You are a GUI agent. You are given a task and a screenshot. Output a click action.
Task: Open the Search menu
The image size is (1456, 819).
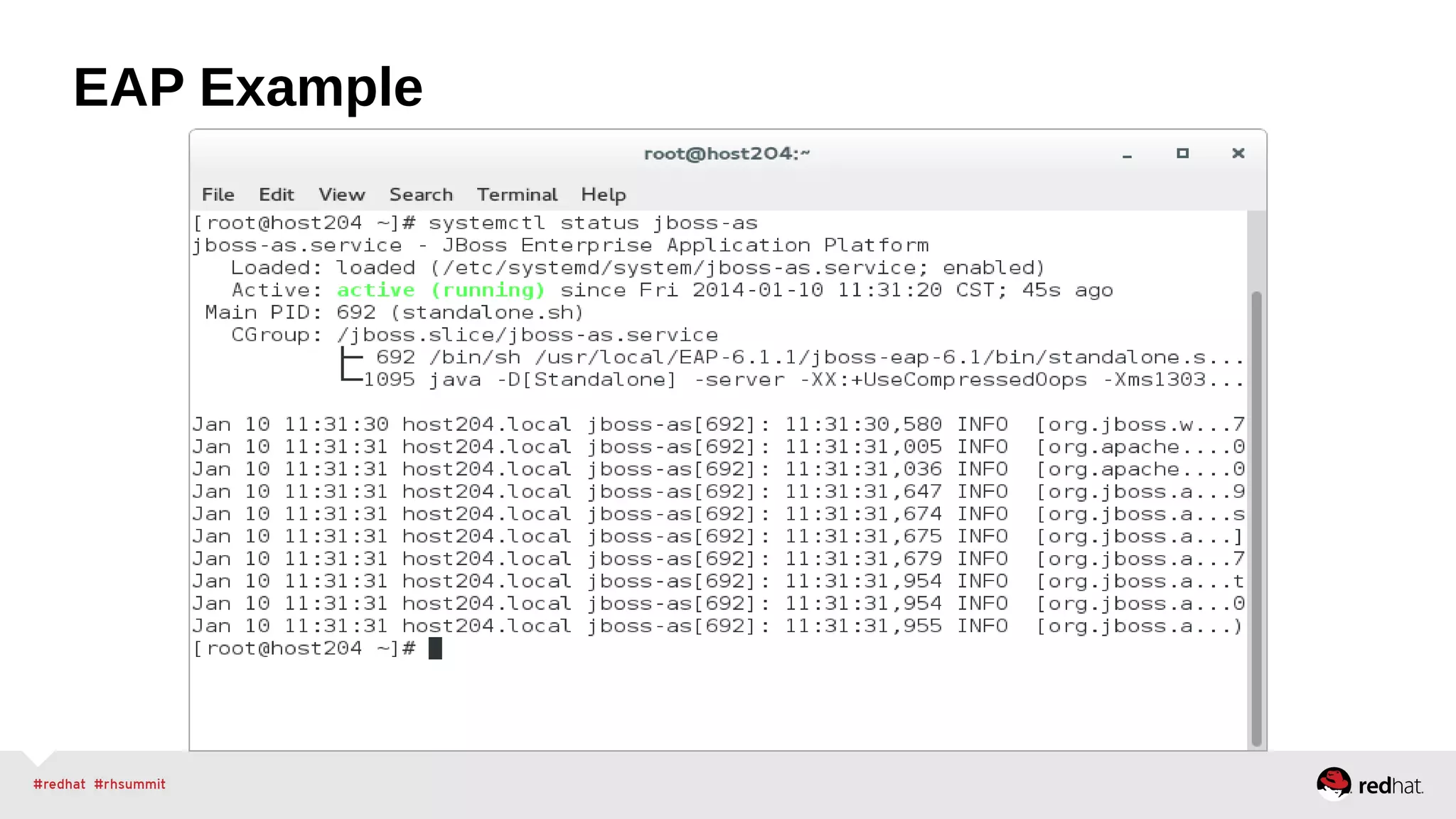[x=421, y=195]
